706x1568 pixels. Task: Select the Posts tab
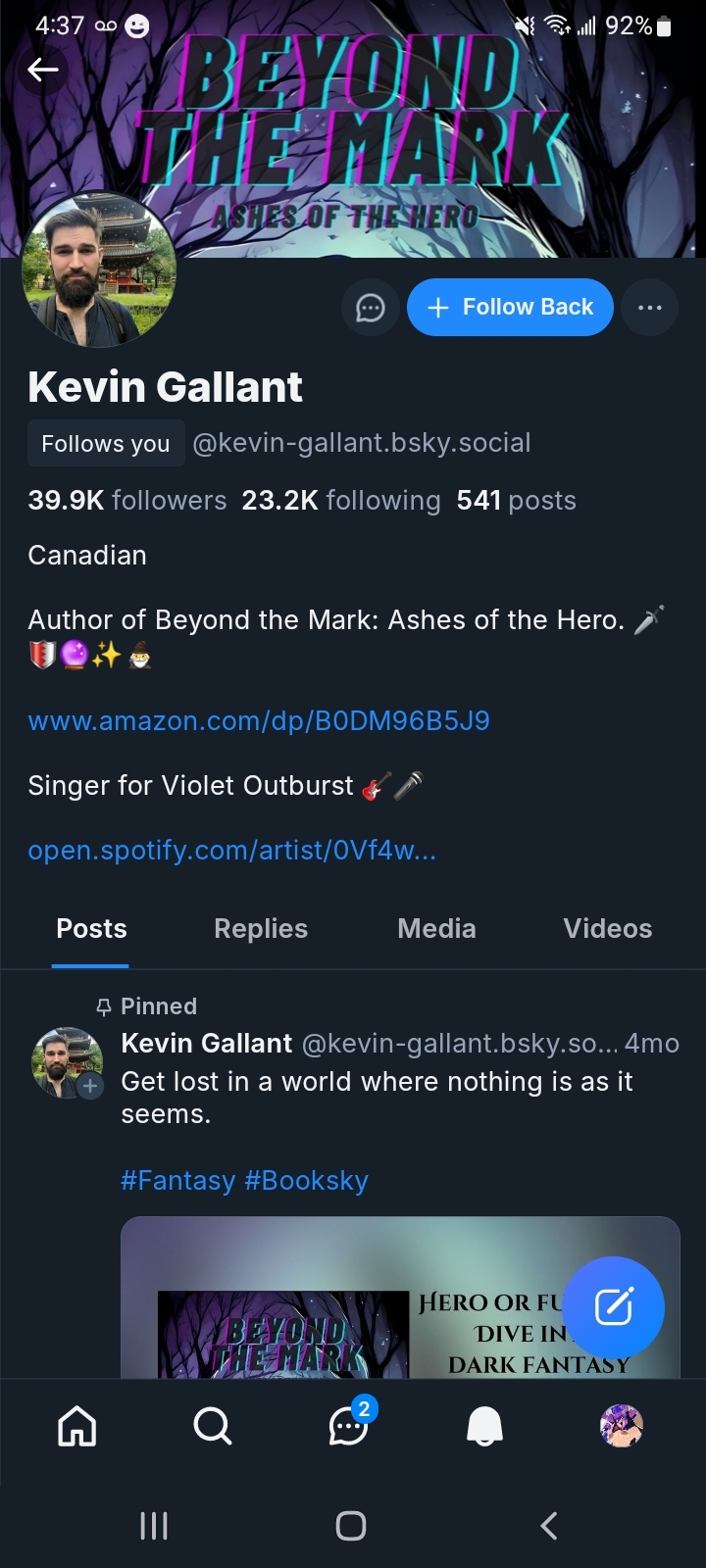91,929
